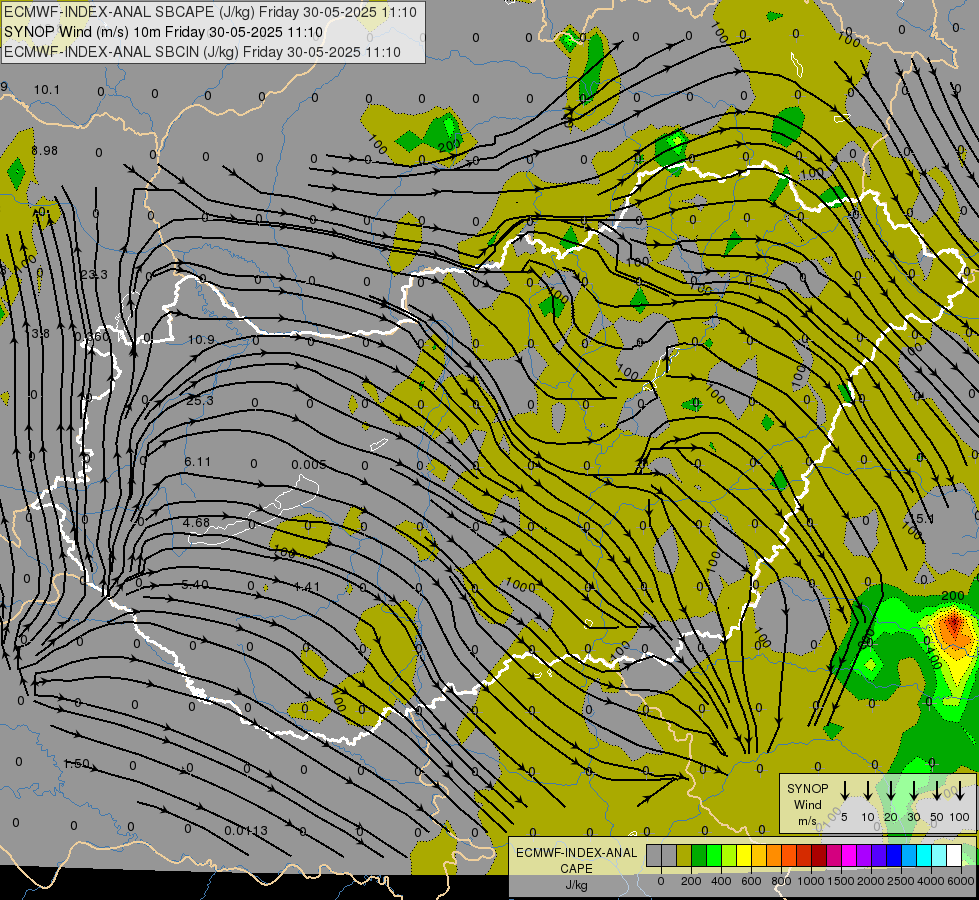Click the wind arrow above 100 m/s
This screenshot has width=979, height=900.
960,790
